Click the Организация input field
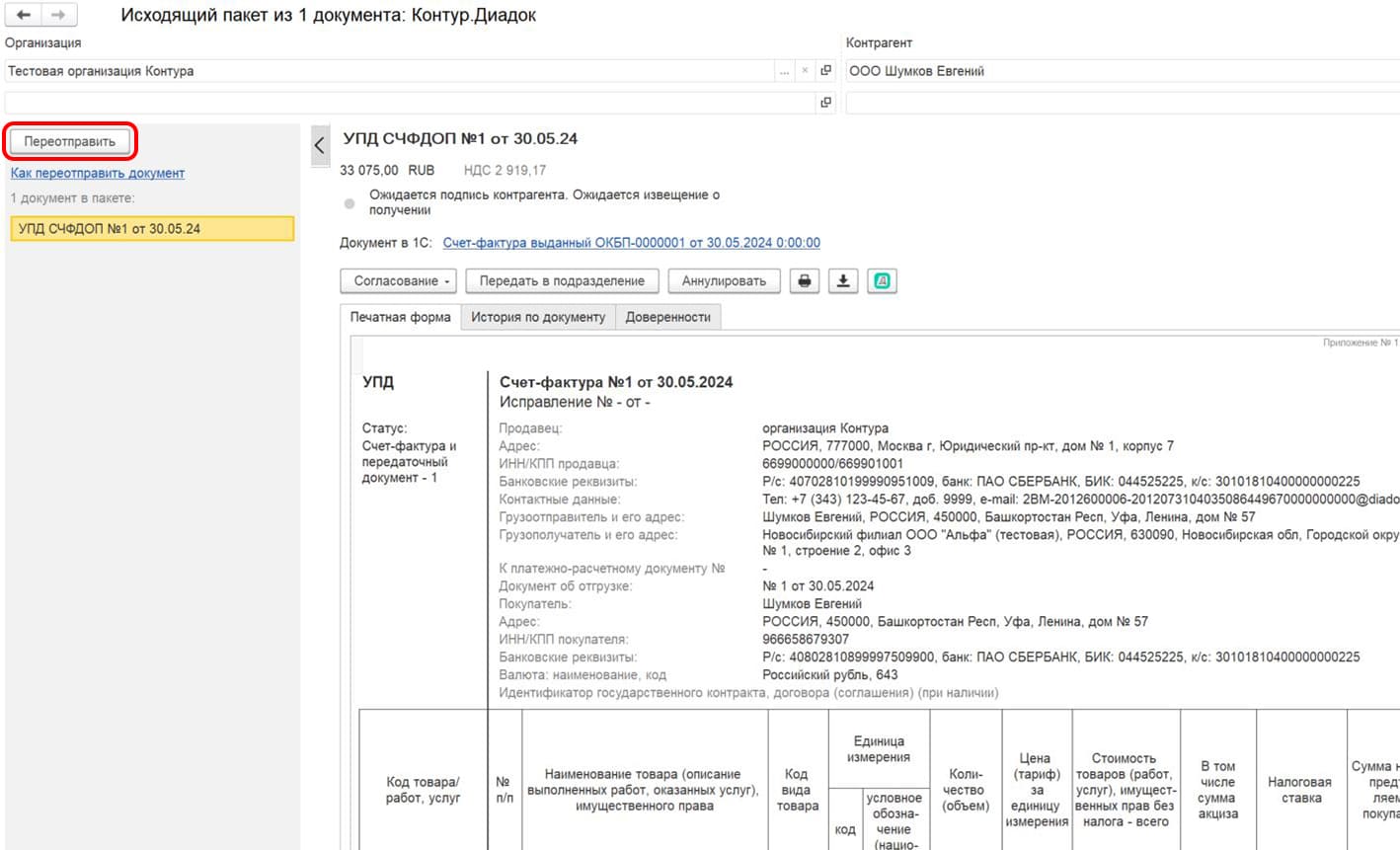The height and width of the screenshot is (850, 1400). click(x=390, y=71)
